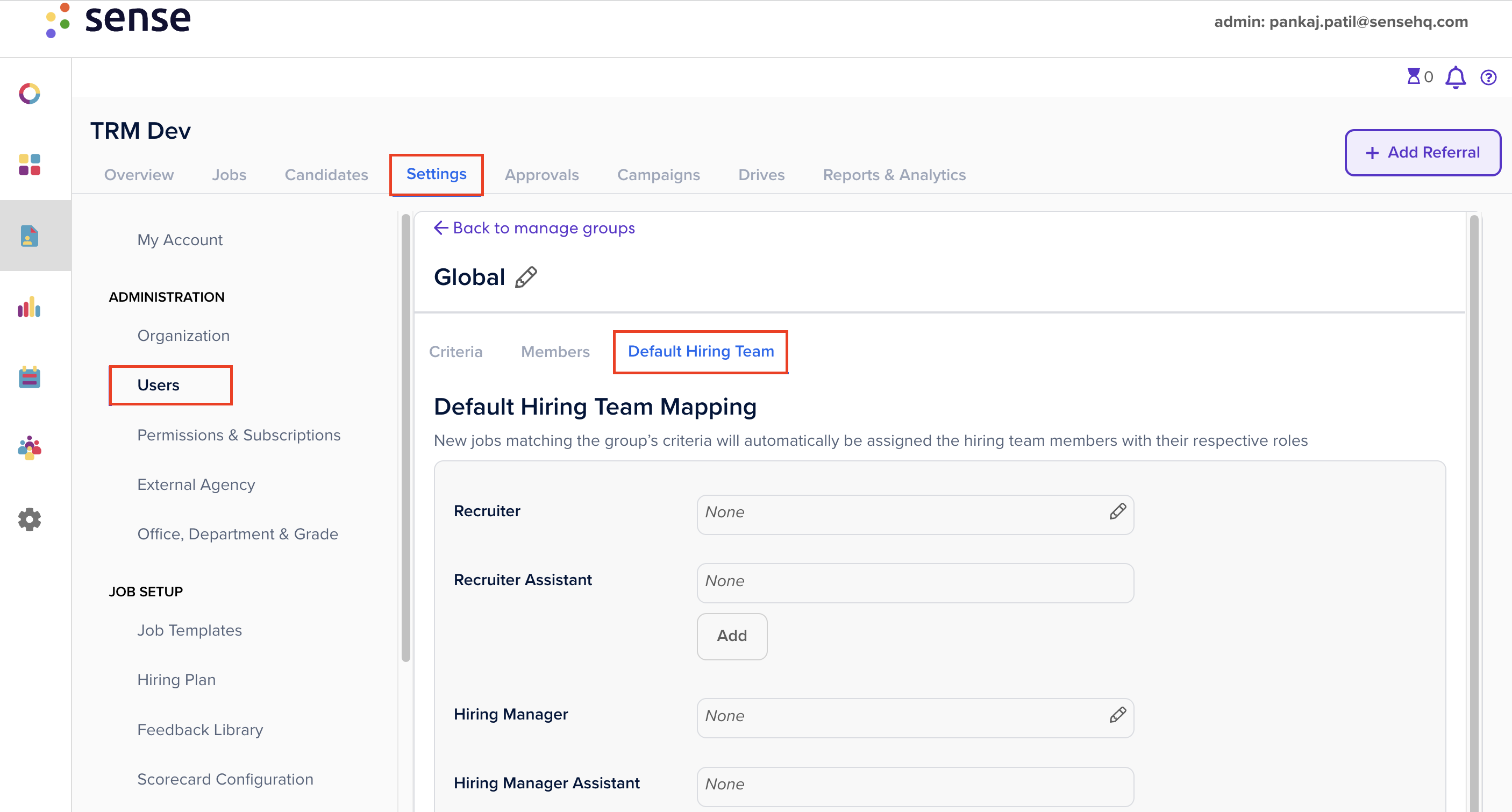Click the settings menu scrollbar
Viewport: 1512px width, 812px height.
click(405, 437)
